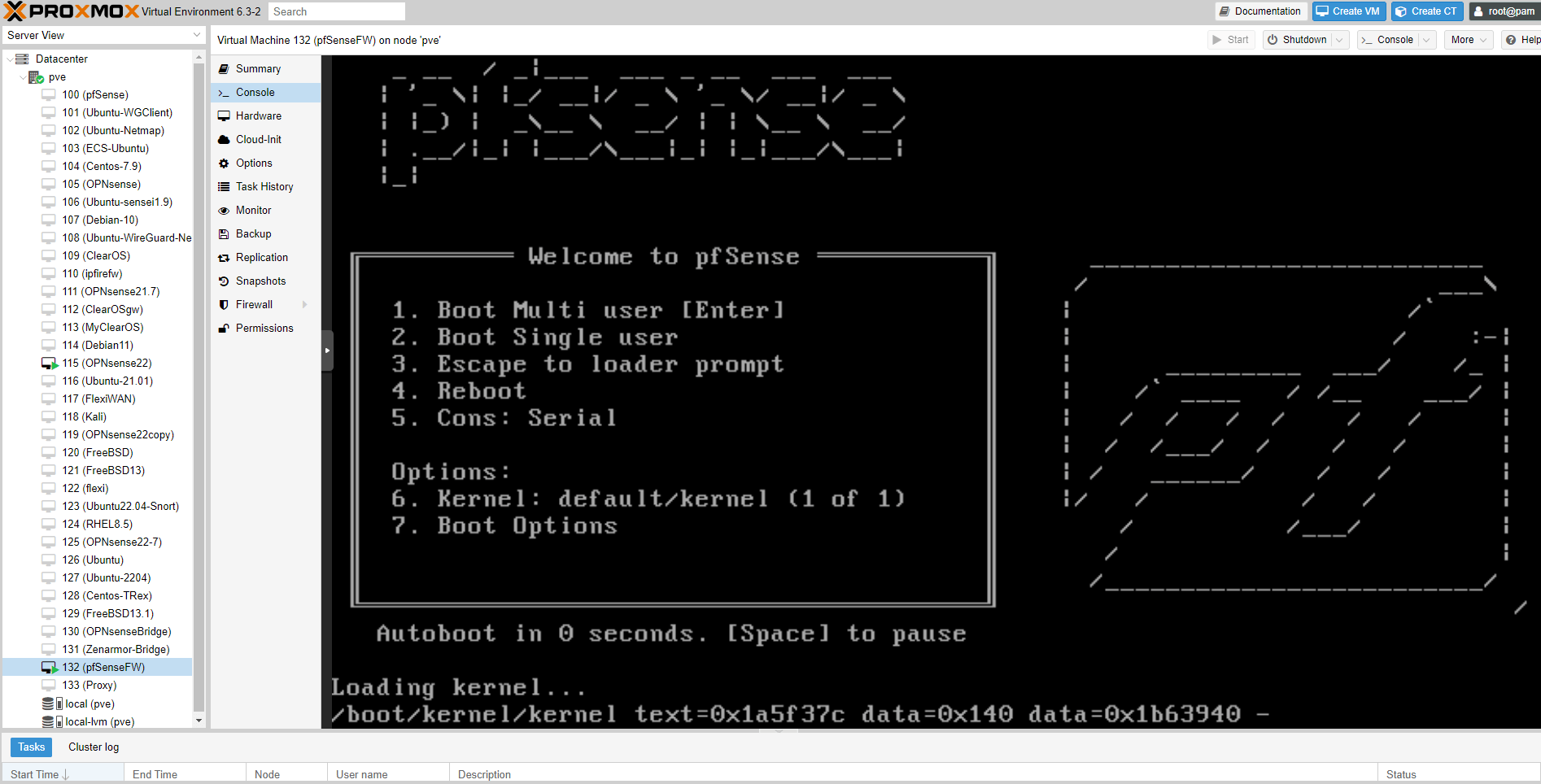Viewport: 1541px width, 784px height.
Task: Click the pve node icon
Action: [36, 77]
